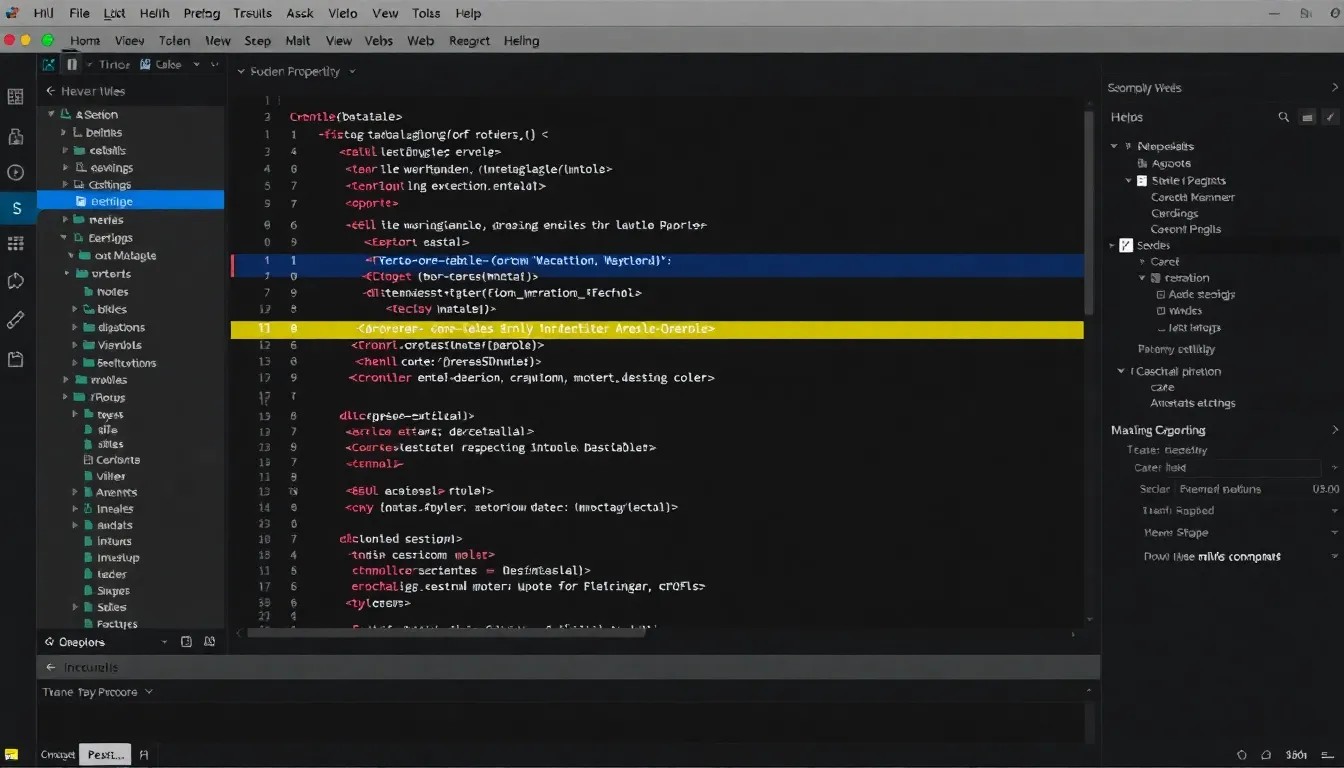Image resolution: width=1344 pixels, height=768 pixels.
Task: Select the clipboard icon in the activity bar
Action: (15, 357)
